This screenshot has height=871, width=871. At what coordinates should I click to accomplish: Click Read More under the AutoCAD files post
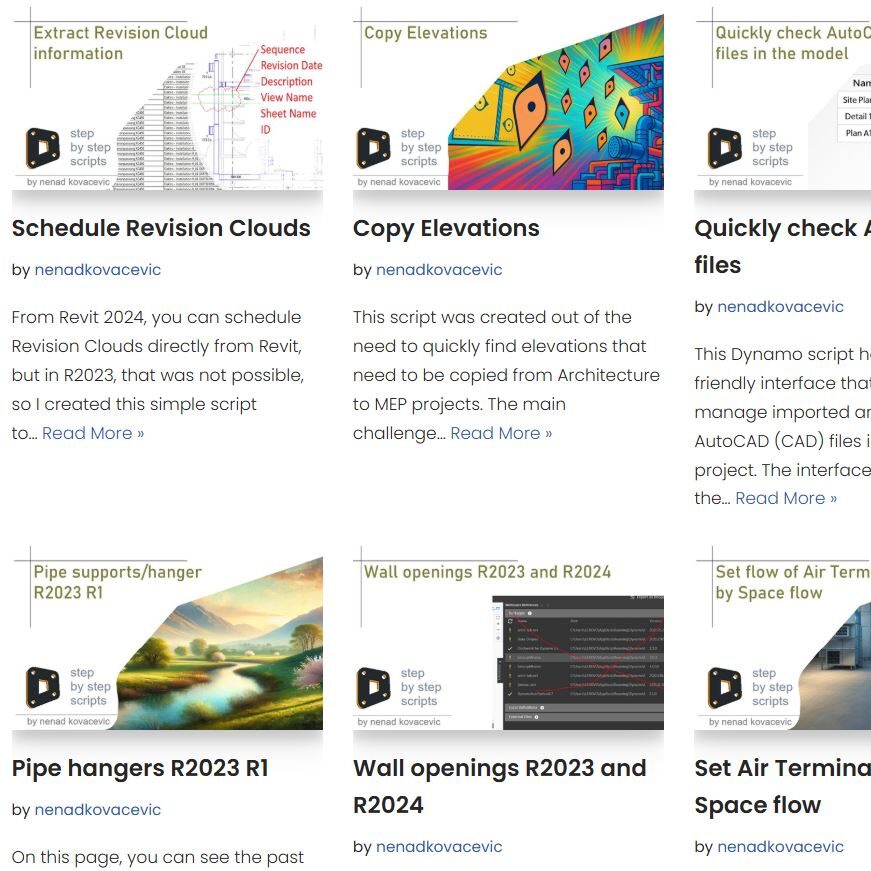coord(786,498)
